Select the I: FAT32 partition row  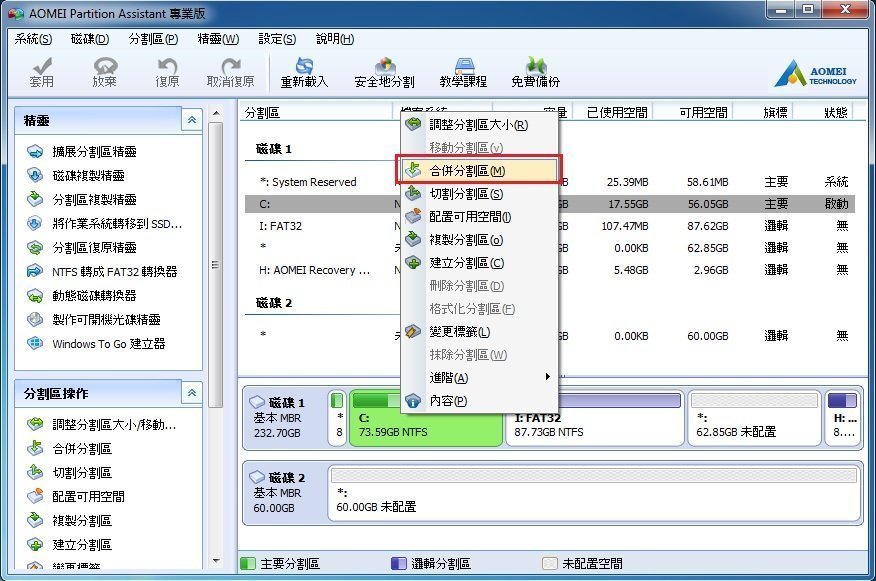coord(550,226)
